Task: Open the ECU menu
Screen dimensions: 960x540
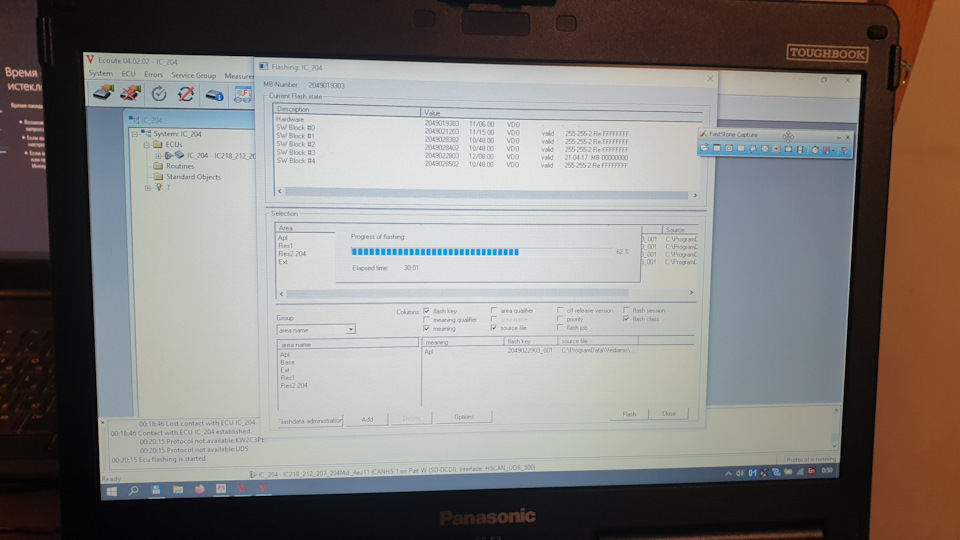Action: (128, 73)
